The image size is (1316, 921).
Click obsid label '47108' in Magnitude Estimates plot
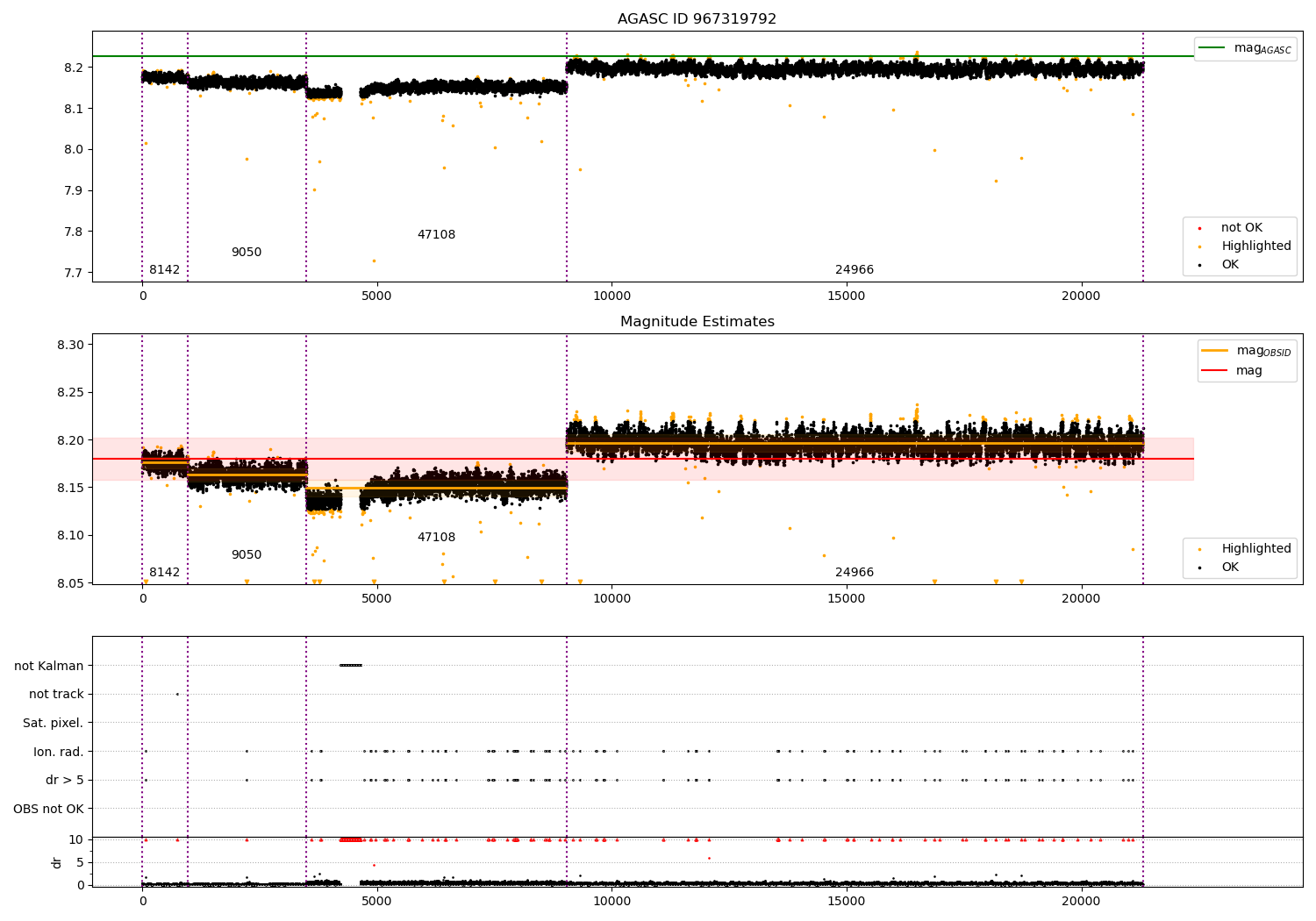coord(436,538)
